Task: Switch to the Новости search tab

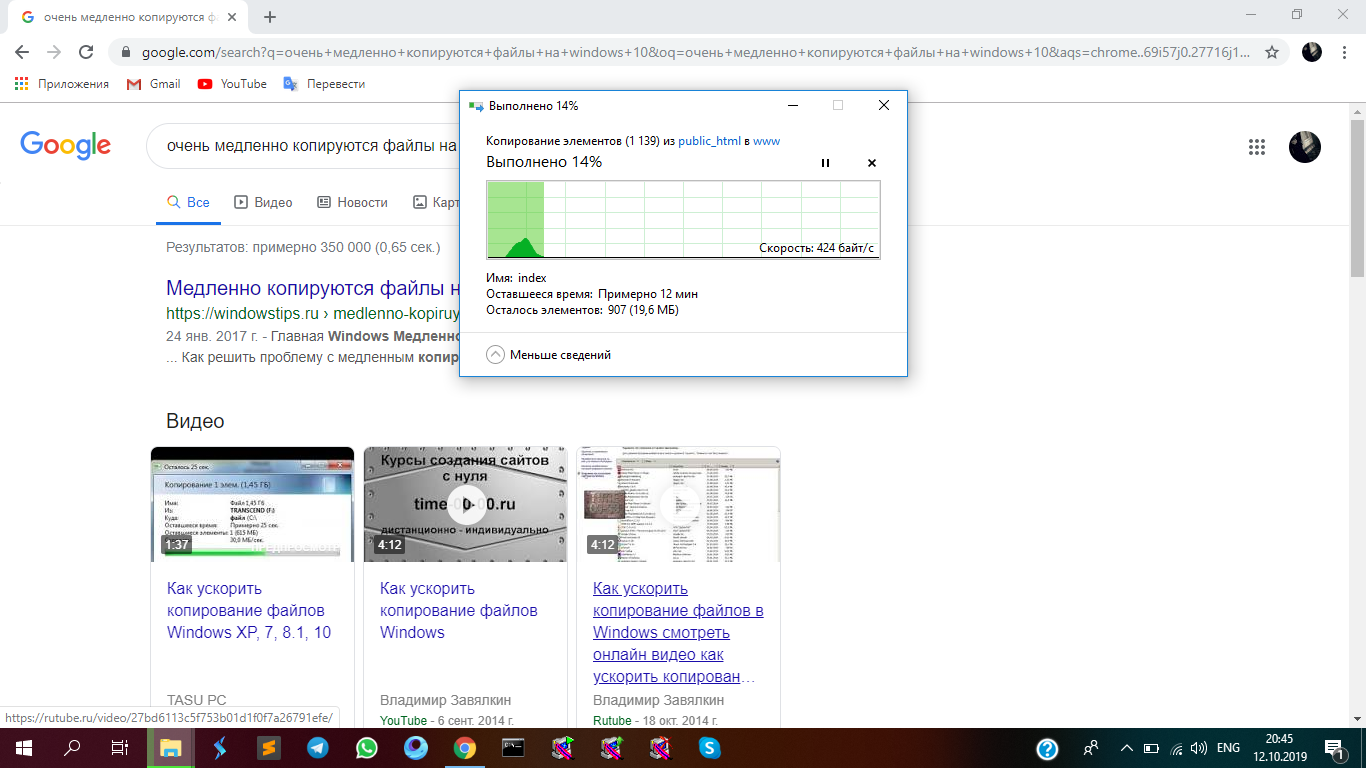Action: 352,202
